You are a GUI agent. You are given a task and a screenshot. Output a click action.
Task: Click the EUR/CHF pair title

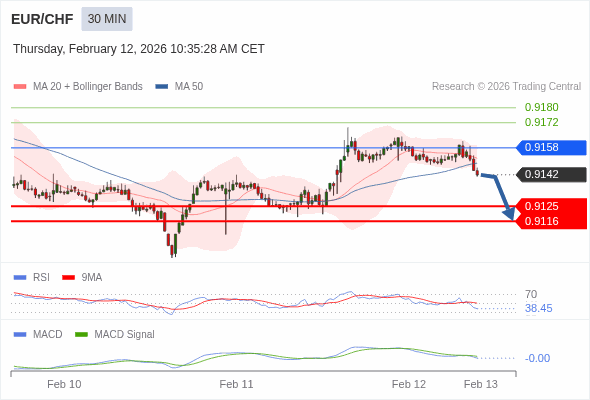click(42, 19)
